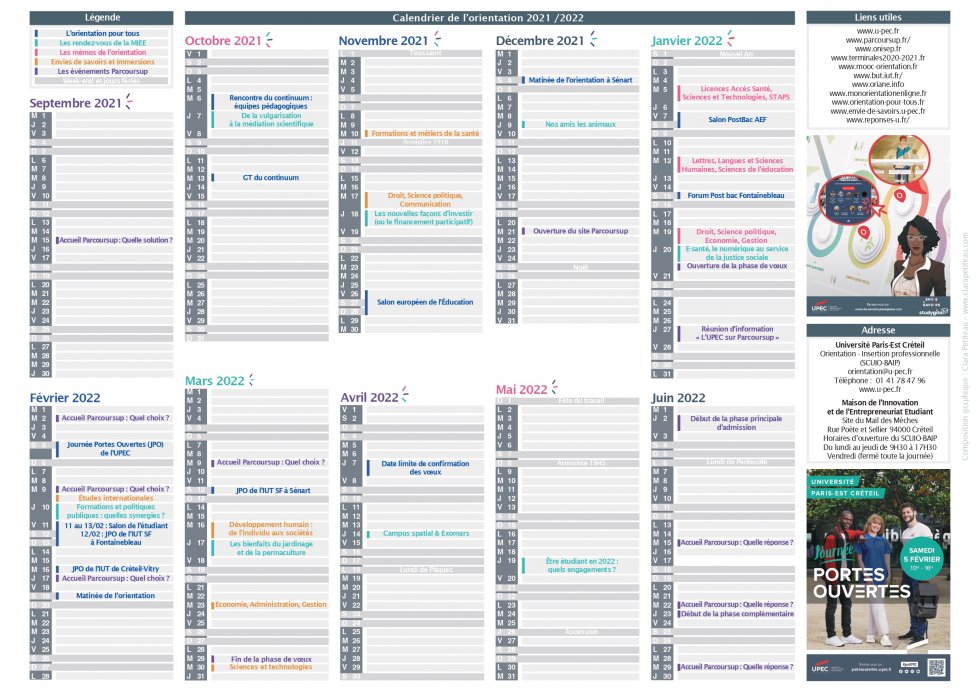Select the Facebook icon on the JPO poster
Screen dimensions: 980x693
click(900, 672)
